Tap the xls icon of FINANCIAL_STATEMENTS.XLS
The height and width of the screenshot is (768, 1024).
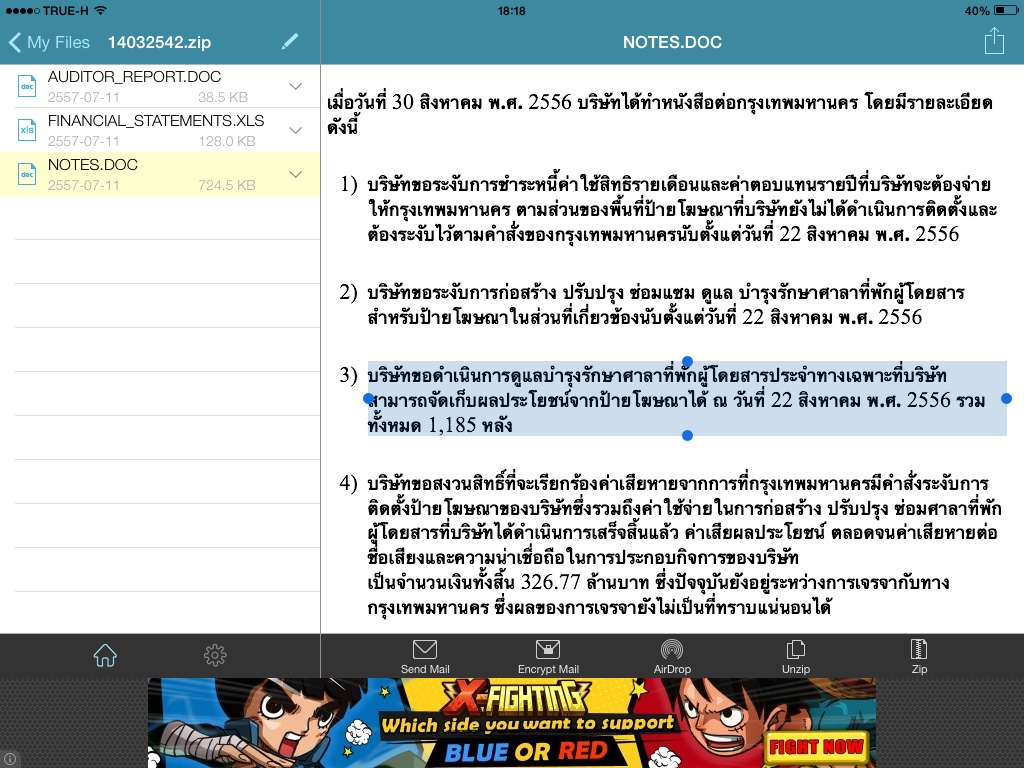(x=27, y=130)
